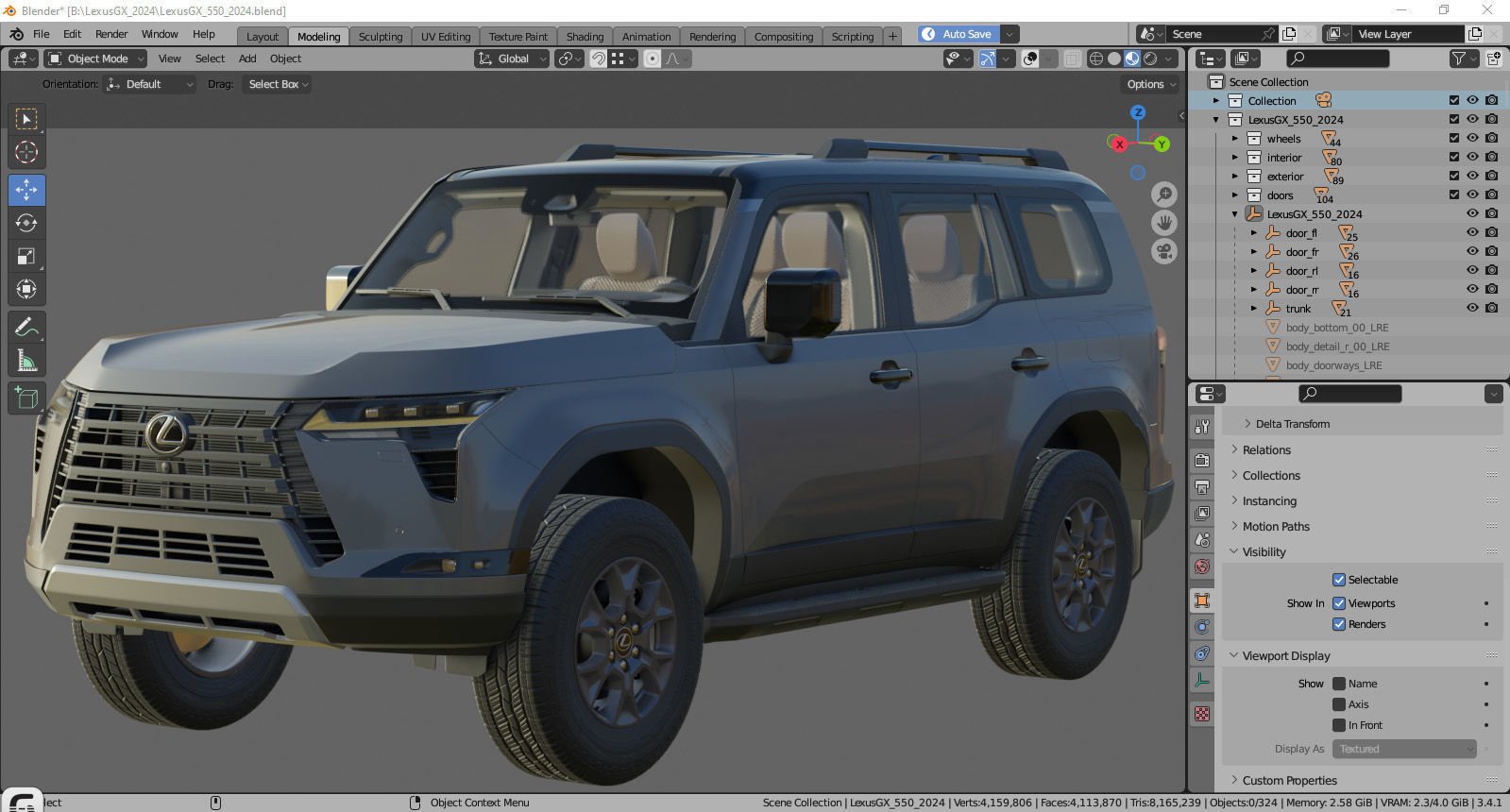Click the Auto Save button
The height and width of the screenshot is (812, 1510).
tap(958, 34)
